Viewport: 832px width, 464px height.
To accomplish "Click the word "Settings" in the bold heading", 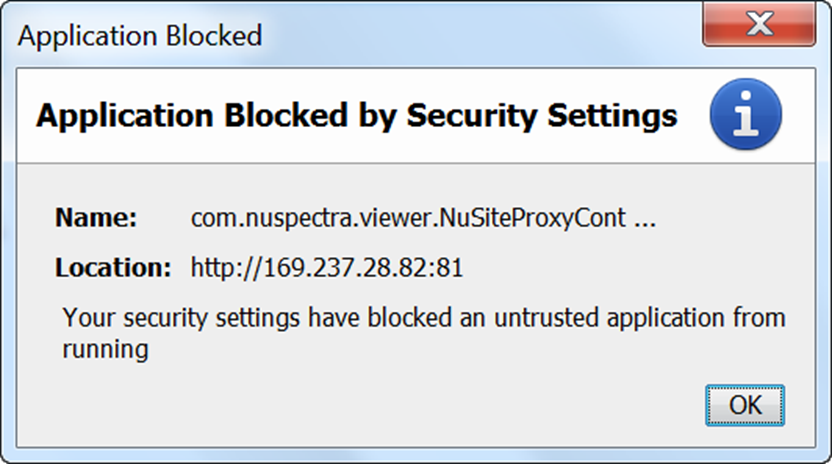I will pos(614,116).
